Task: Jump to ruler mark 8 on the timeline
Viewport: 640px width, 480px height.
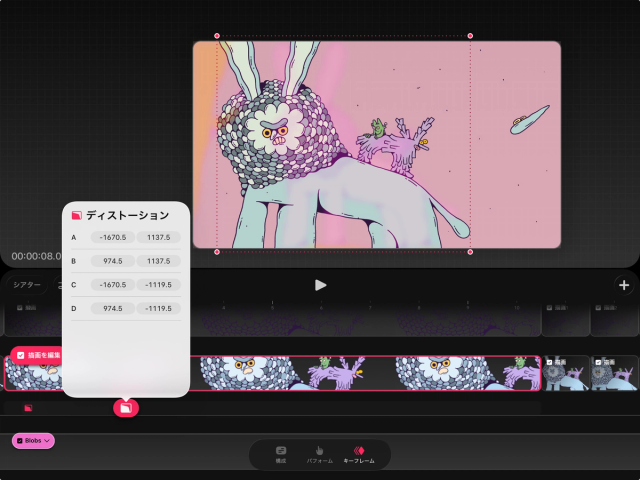Action: click(x=419, y=307)
